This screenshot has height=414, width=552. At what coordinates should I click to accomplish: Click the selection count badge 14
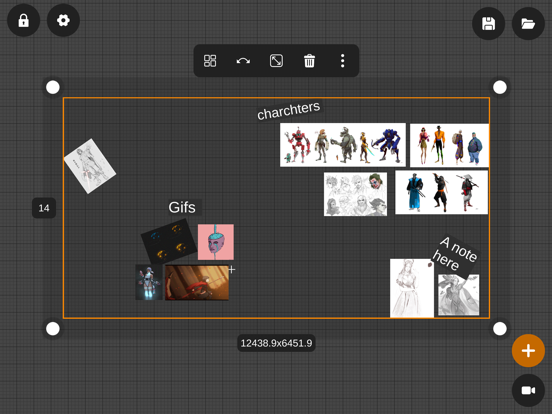pyautogui.click(x=44, y=208)
